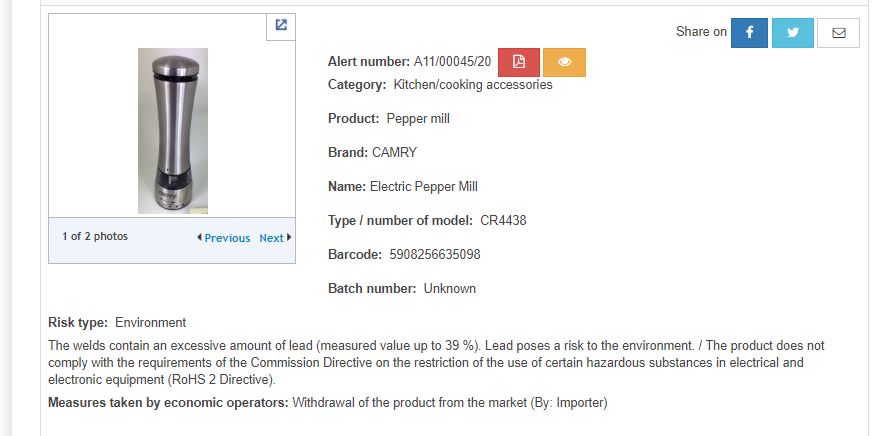This screenshot has height=436, width=888.
Task: Show the Next photo
Action: 275,238
